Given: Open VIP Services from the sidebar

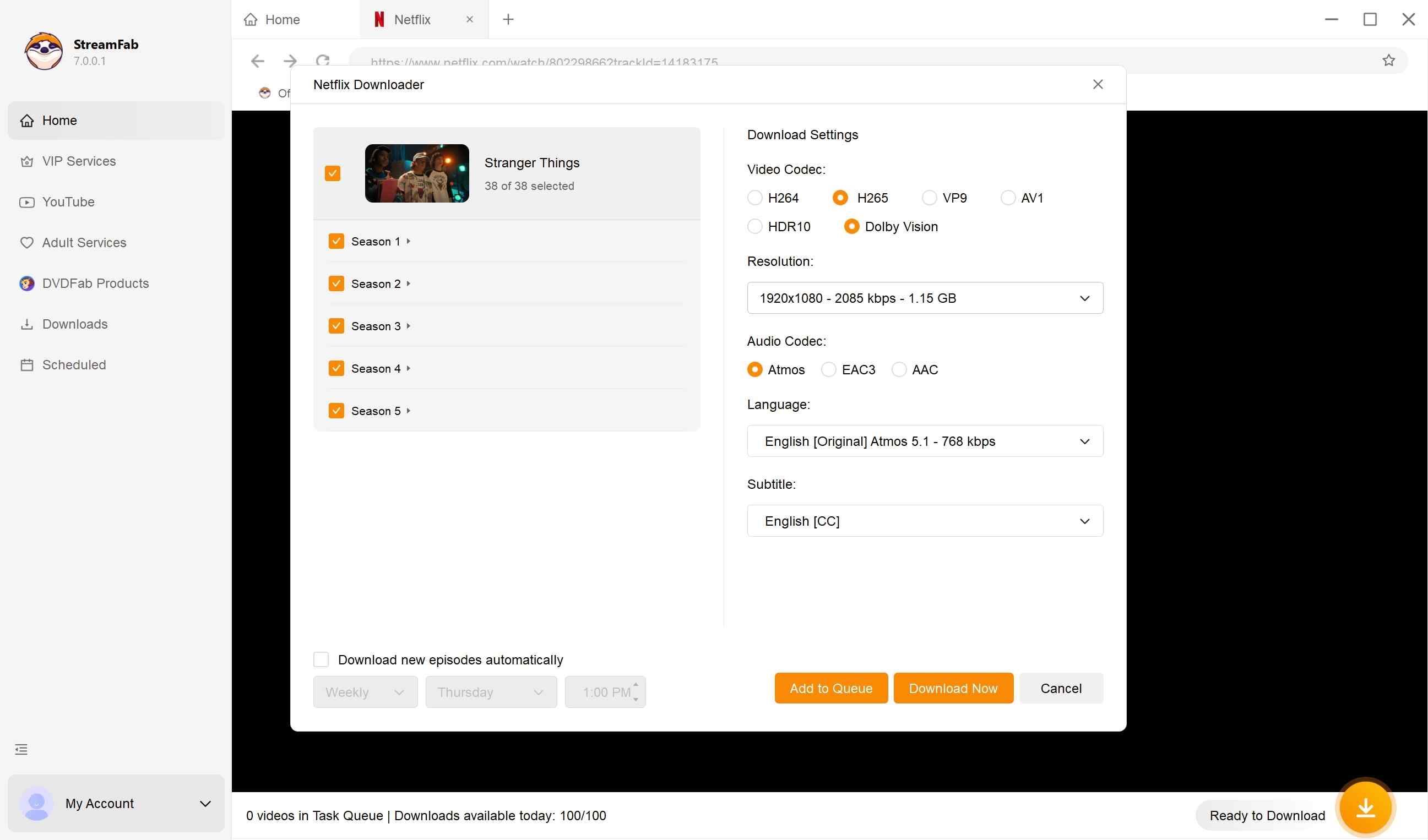Looking at the screenshot, I should click(x=79, y=161).
